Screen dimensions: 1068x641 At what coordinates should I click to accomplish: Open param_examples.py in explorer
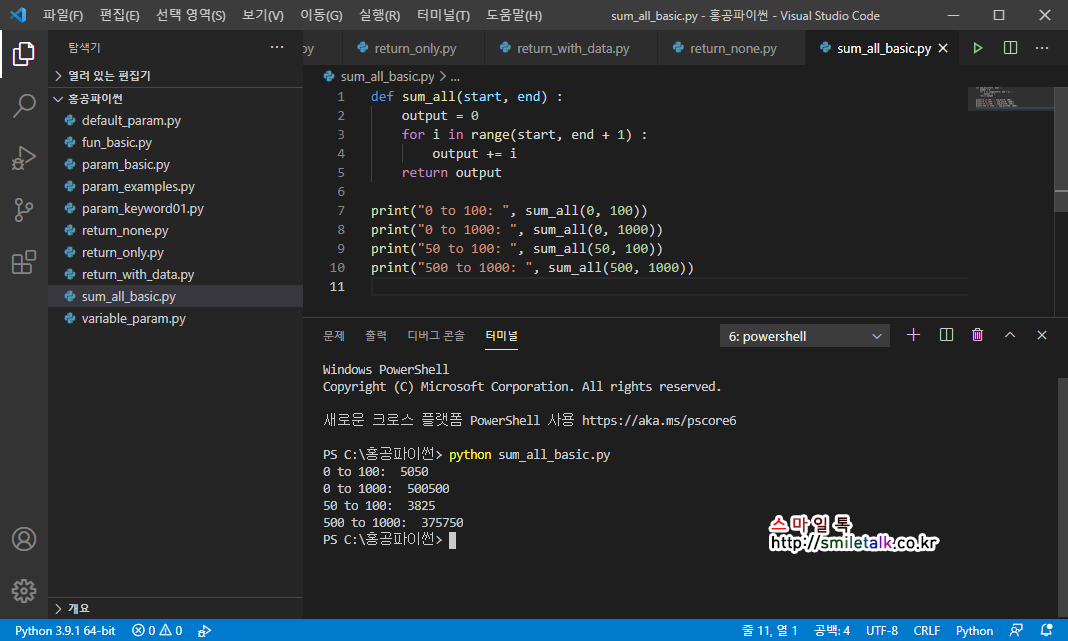click(176, 187)
